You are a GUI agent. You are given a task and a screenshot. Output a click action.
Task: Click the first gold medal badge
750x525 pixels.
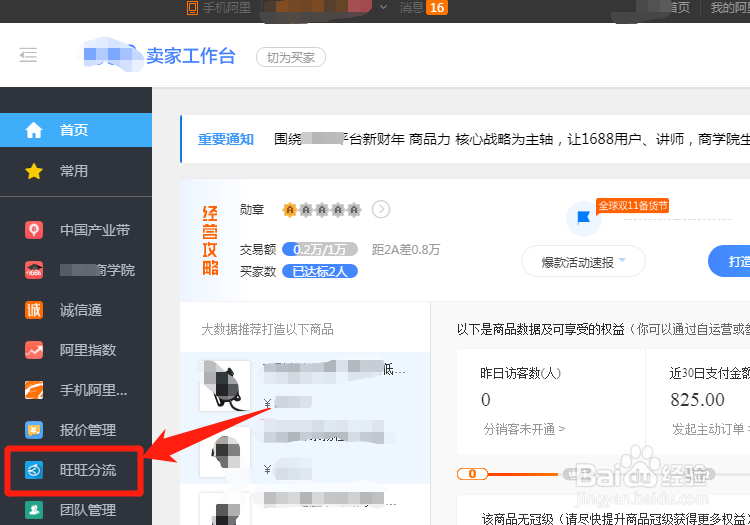click(x=289, y=209)
